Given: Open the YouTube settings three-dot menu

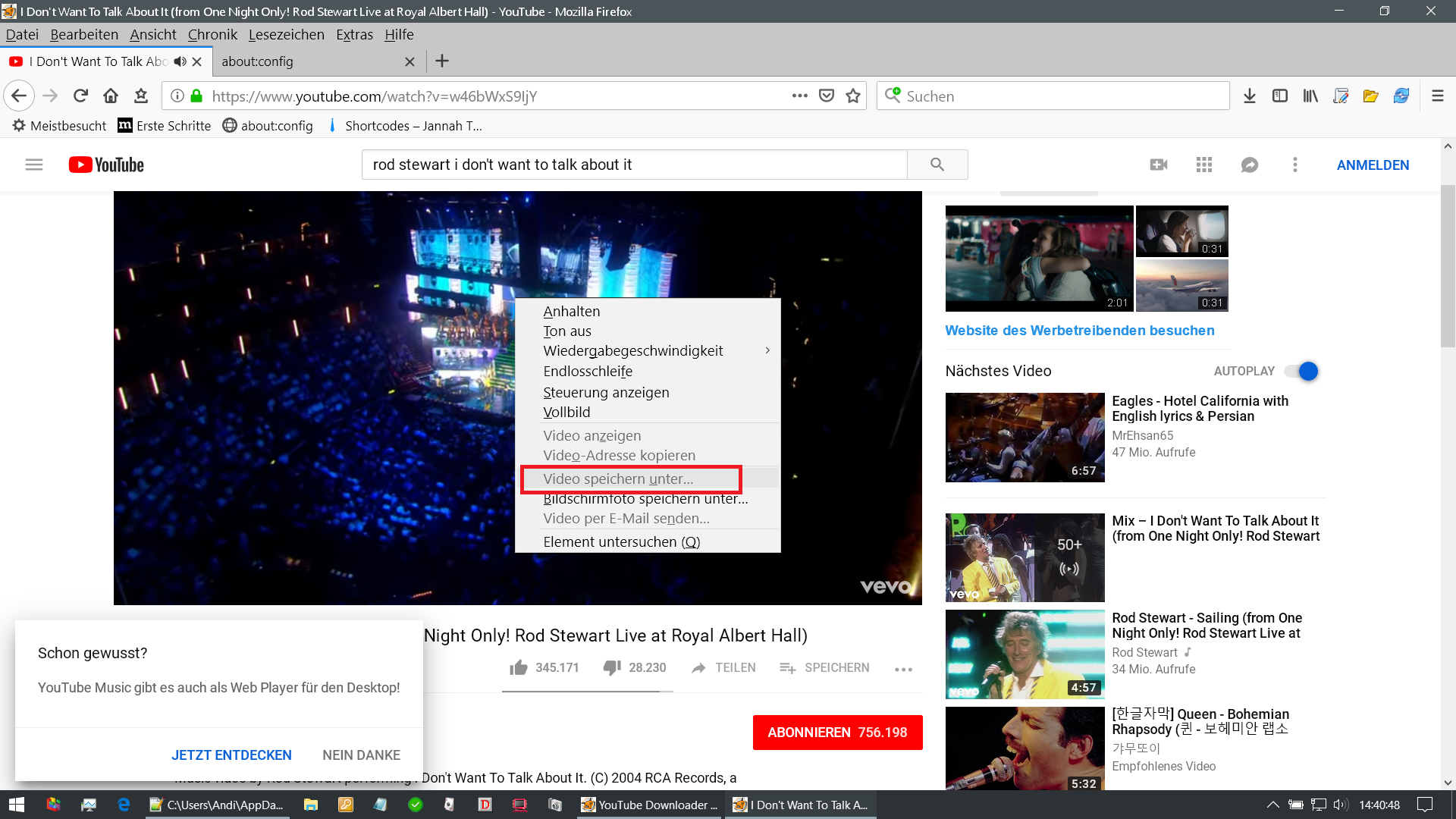Looking at the screenshot, I should tap(1294, 165).
